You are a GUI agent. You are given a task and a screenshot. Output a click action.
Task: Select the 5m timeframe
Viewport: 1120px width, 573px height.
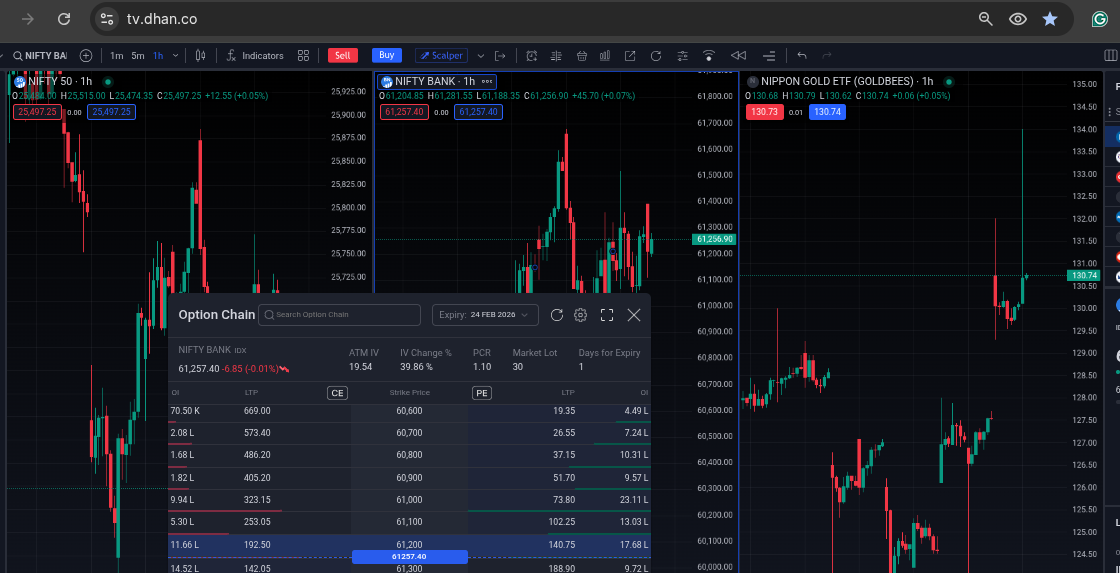click(138, 56)
